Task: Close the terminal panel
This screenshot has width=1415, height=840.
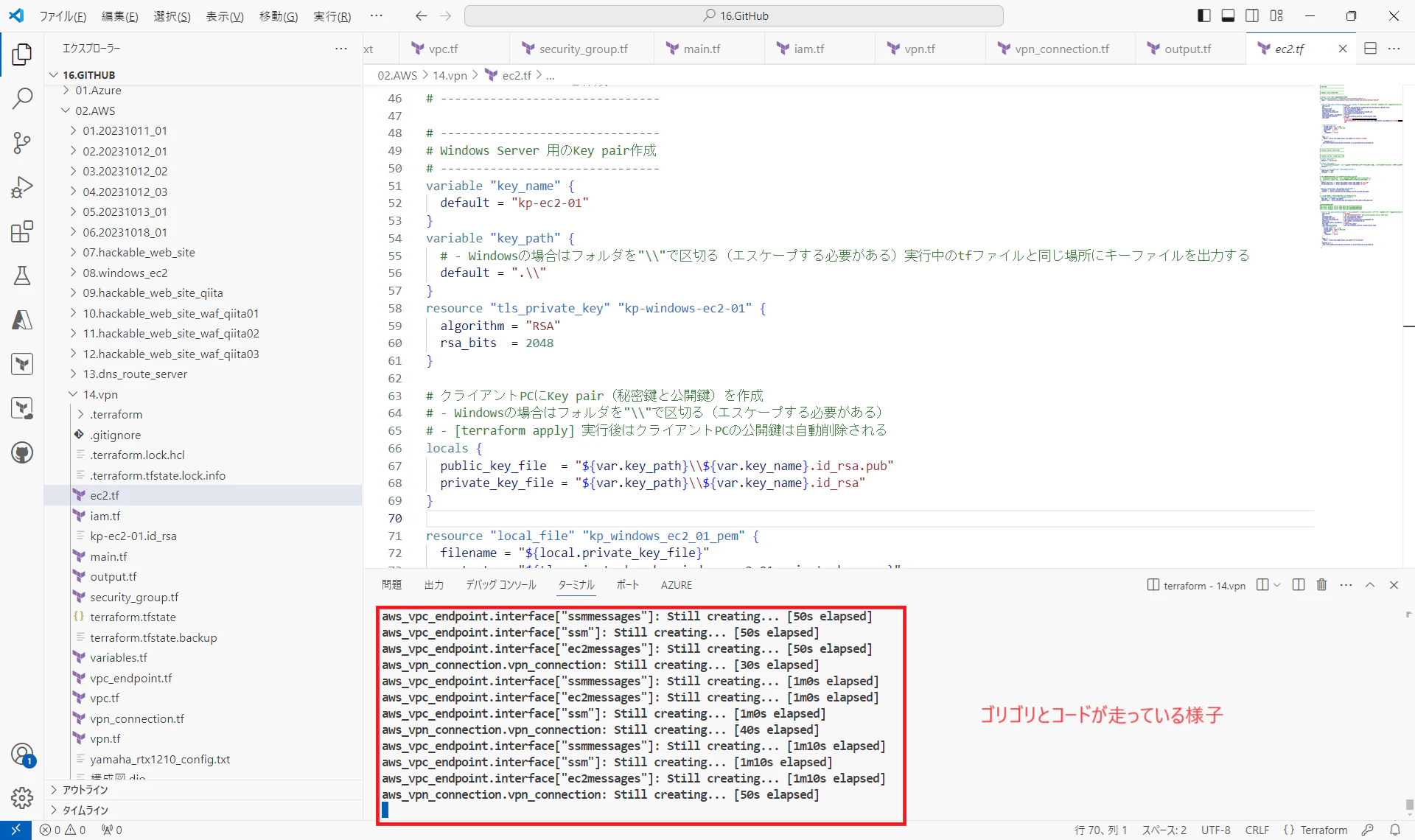Action: click(x=1394, y=585)
